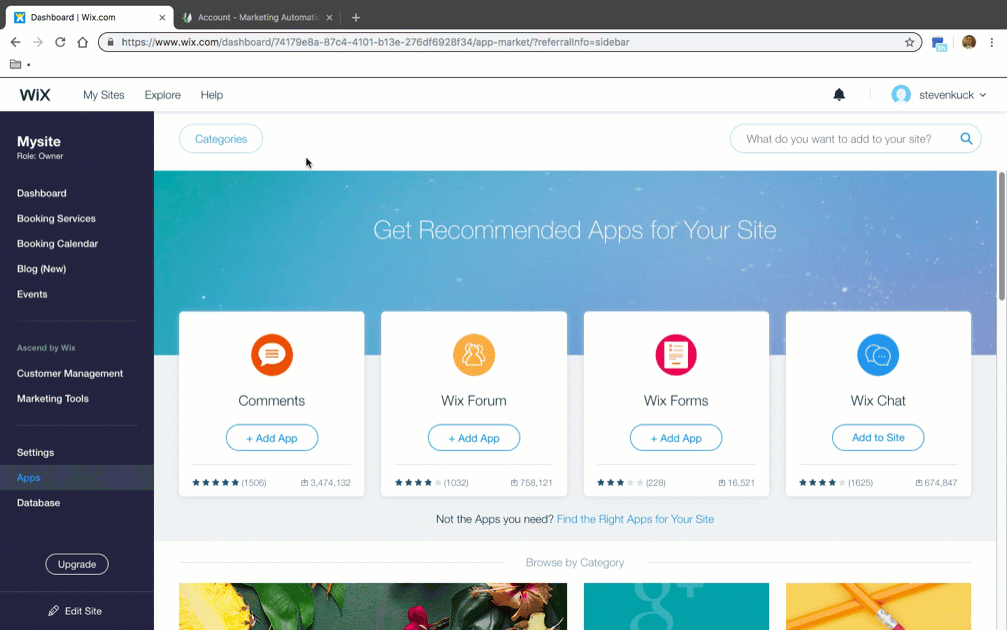This screenshot has width=1007, height=630.
Task: Click the page vertical scrollbar
Action: click(1001, 235)
